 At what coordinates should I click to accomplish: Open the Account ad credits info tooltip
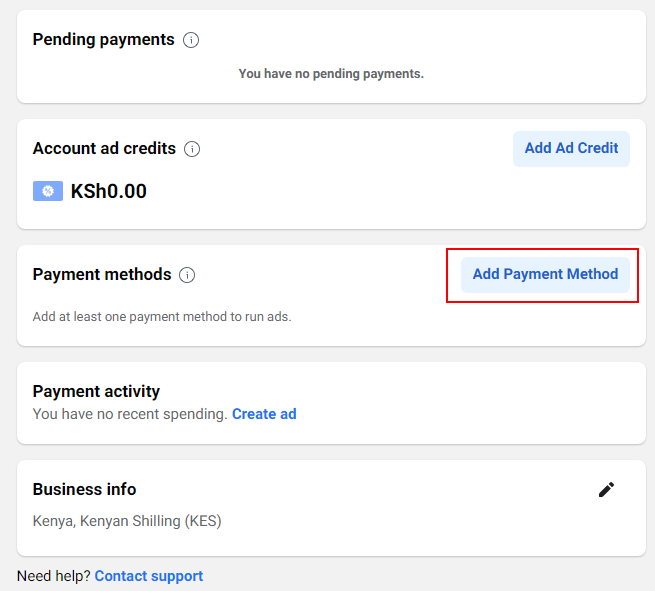(x=192, y=149)
